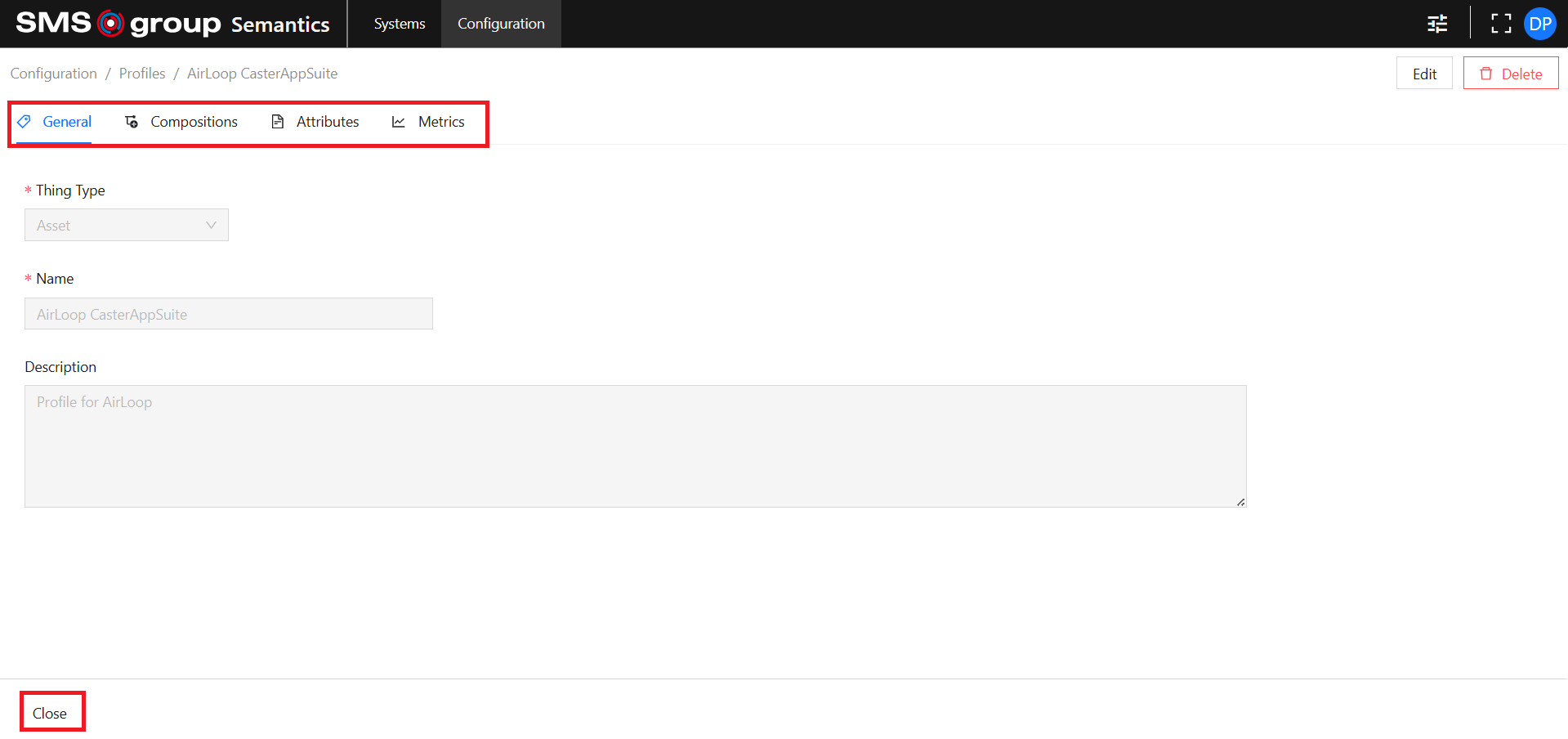Click the Description label
Screen dimensions: 1568x739
60,367
